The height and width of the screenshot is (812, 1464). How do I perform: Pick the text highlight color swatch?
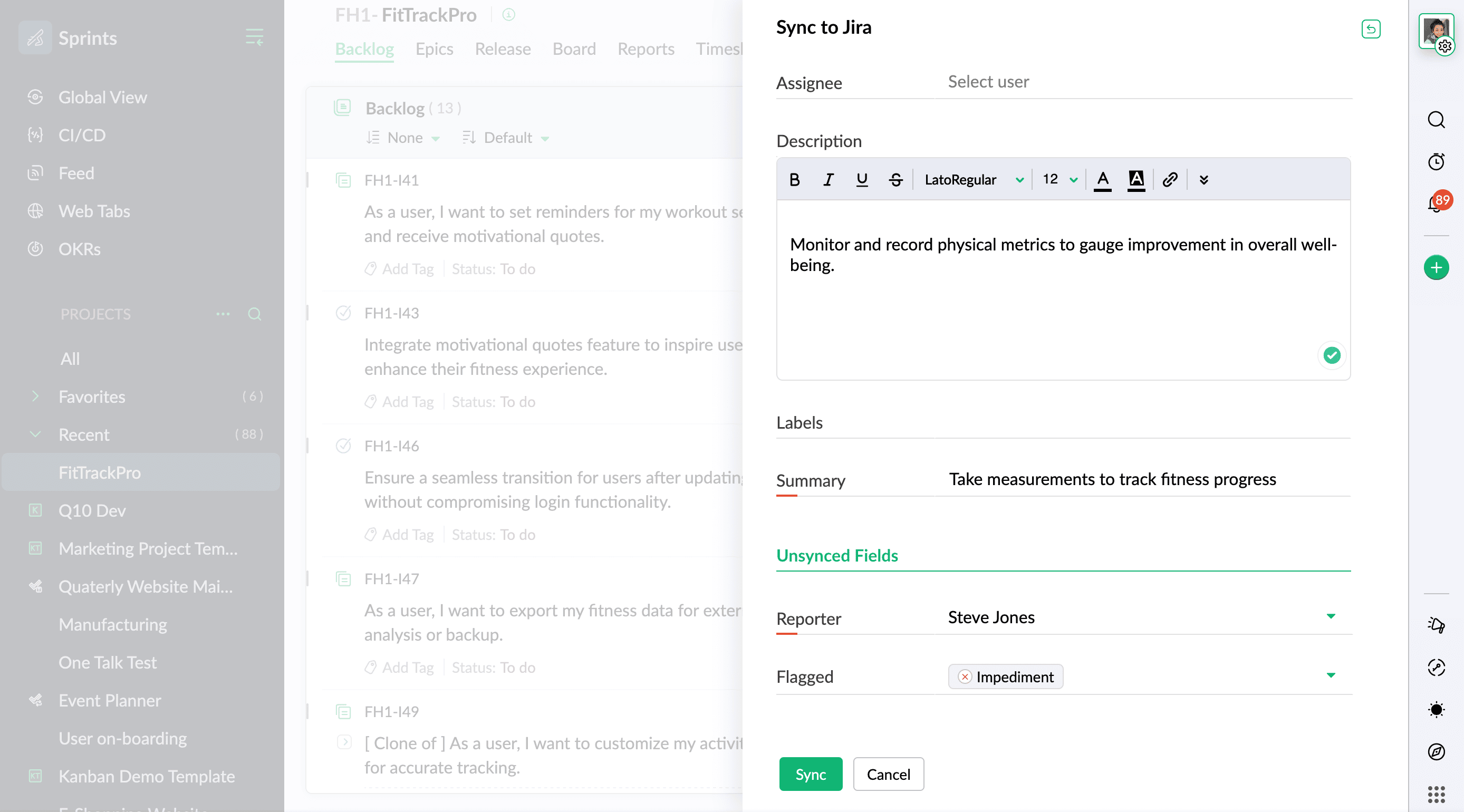[x=1135, y=180]
